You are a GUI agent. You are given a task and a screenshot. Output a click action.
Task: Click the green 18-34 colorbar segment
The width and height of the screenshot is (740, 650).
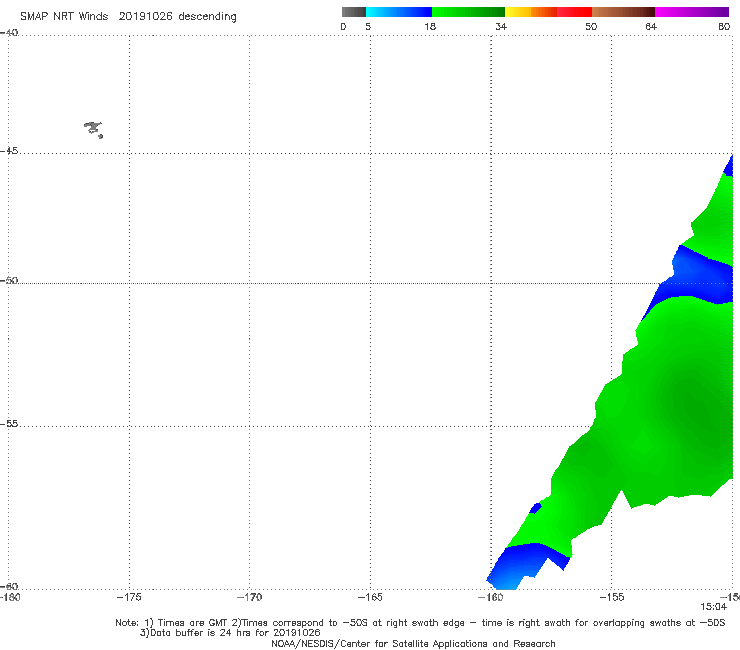[x=468, y=12]
